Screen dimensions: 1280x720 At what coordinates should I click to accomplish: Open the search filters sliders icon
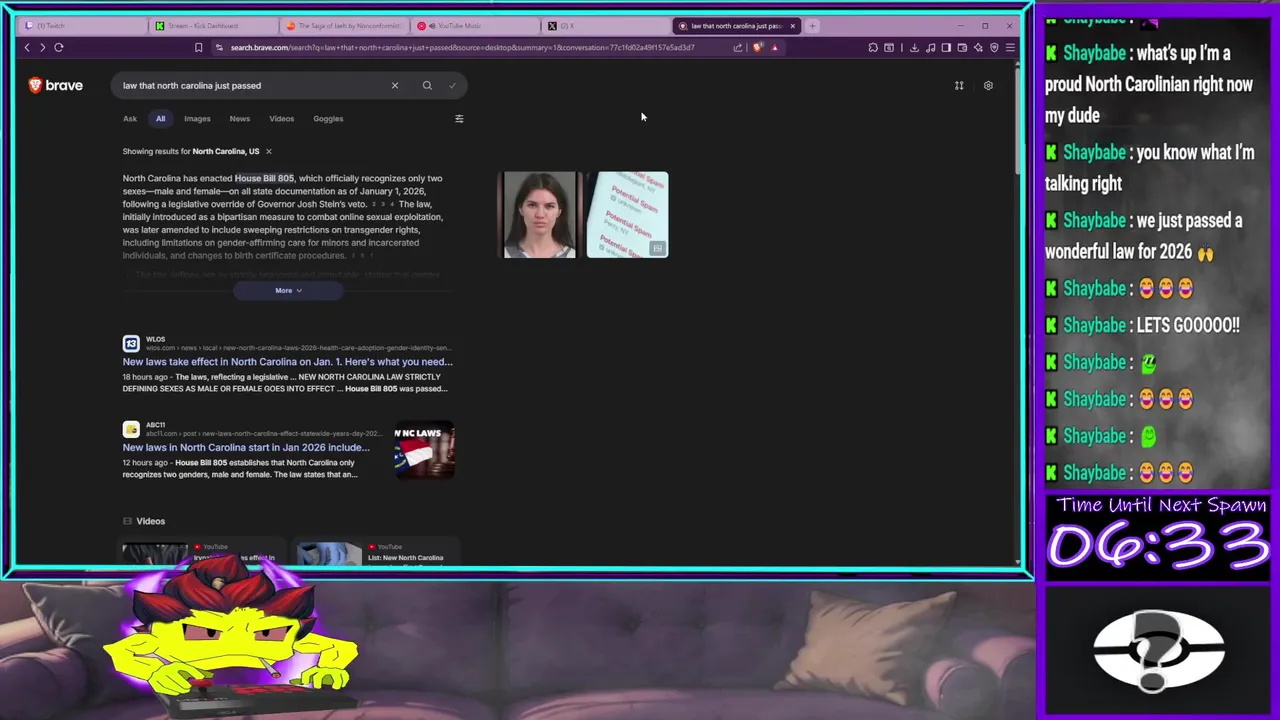point(459,118)
